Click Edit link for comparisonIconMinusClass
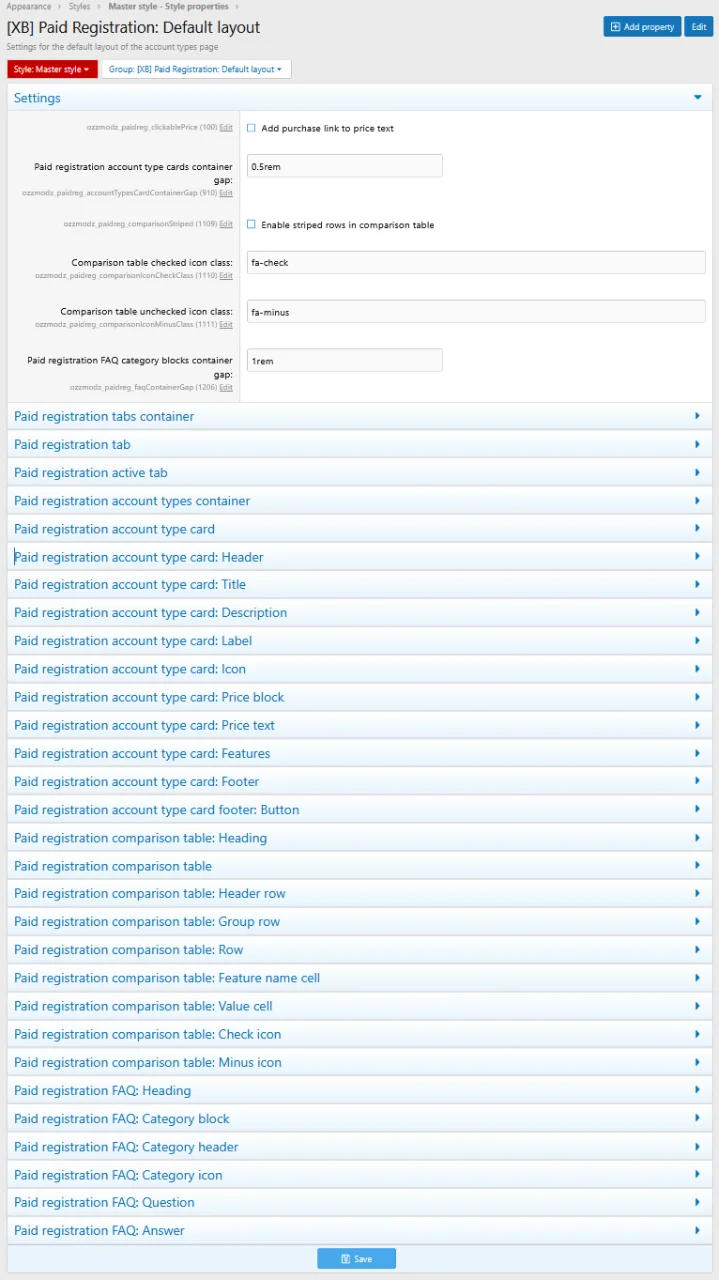Viewport: 719px width, 1280px height. tap(226, 324)
